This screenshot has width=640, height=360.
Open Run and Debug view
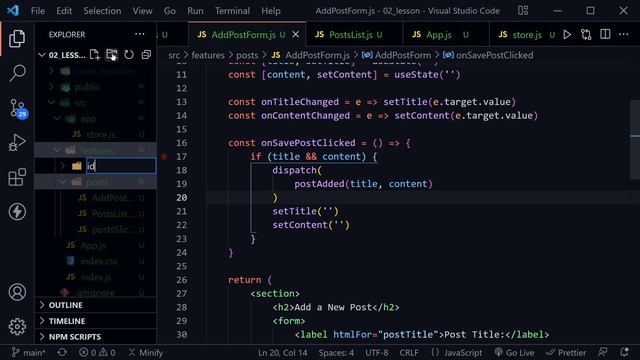[17, 142]
